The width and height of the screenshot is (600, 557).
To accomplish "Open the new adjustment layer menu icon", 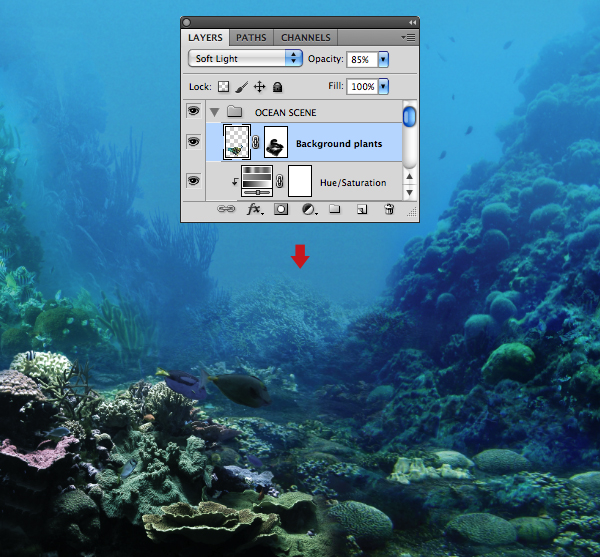I will pos(309,209).
